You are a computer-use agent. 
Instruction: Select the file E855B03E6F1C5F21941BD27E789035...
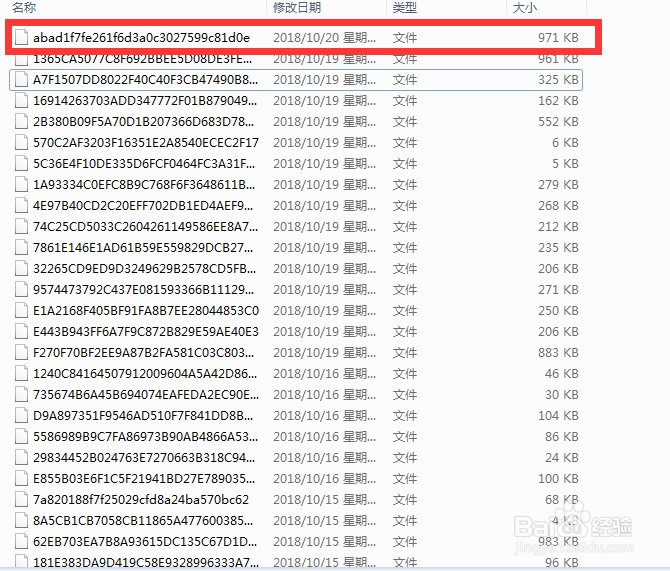[144, 479]
